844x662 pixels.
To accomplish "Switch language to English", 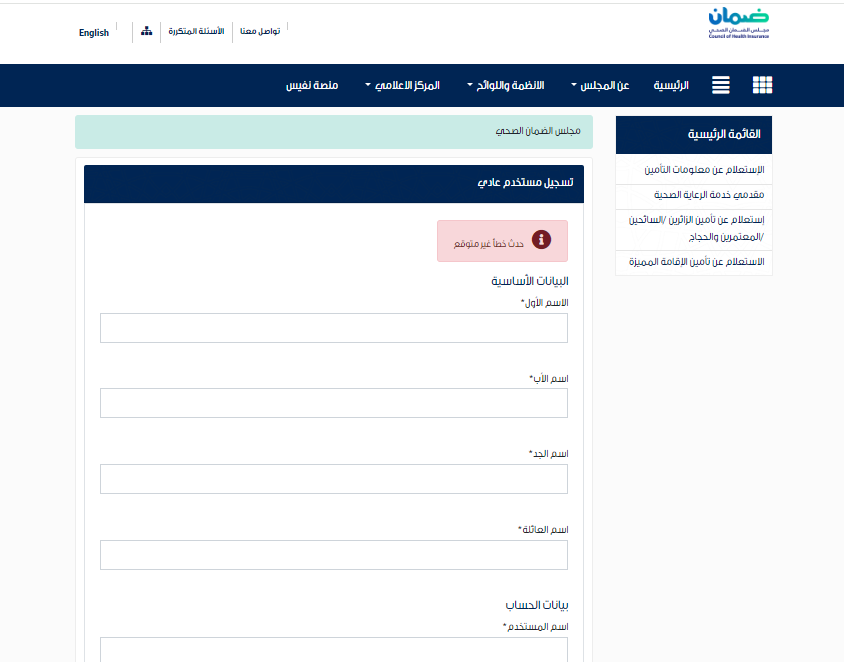I will pos(94,33).
